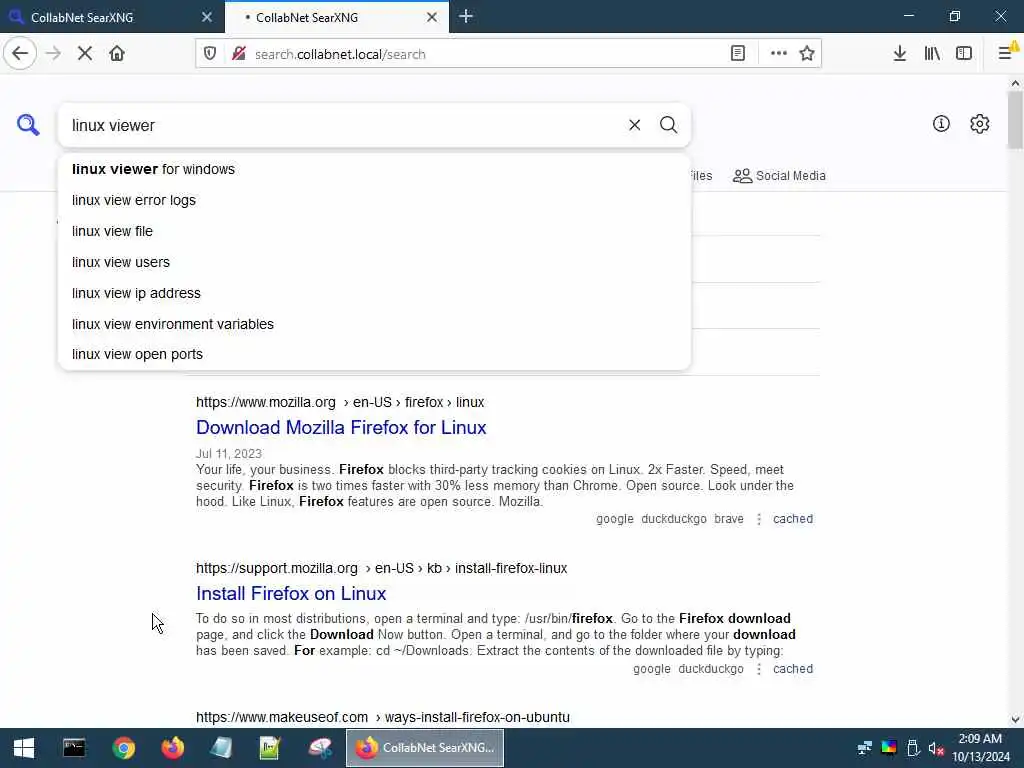Open cached version of Install Firefox result

pos(793,669)
